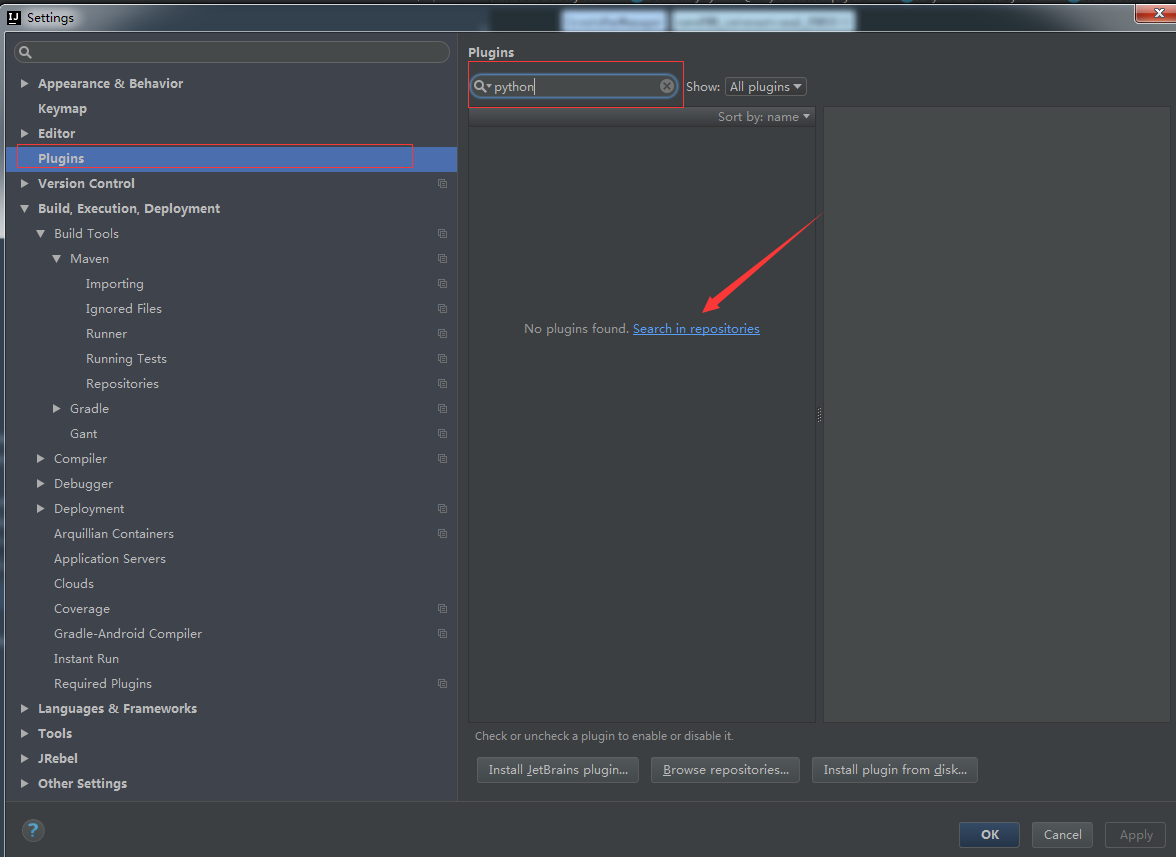The width and height of the screenshot is (1176, 857).
Task: Click the settings search field
Action: tap(232, 52)
